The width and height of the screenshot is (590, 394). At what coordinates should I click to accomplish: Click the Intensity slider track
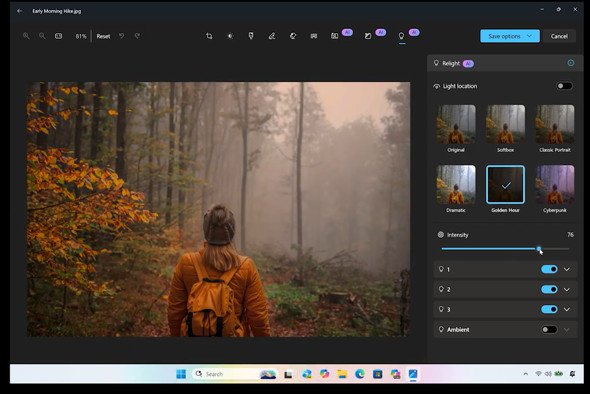505,249
